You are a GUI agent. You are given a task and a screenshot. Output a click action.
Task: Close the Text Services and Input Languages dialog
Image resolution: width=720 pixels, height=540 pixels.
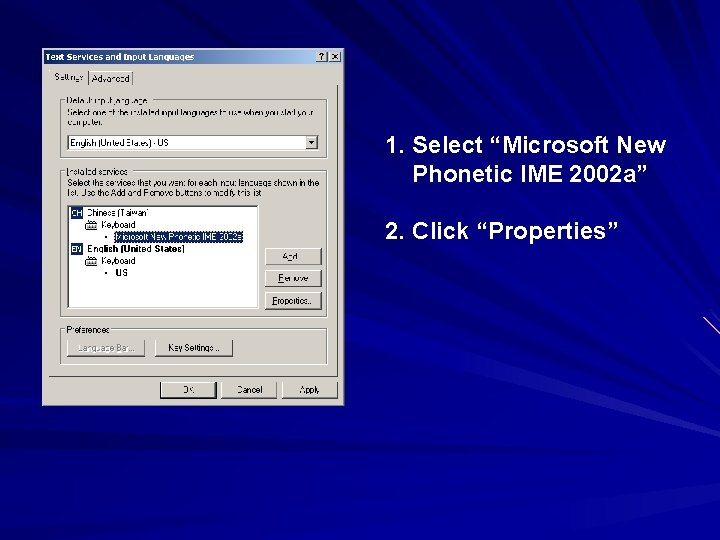click(x=335, y=56)
